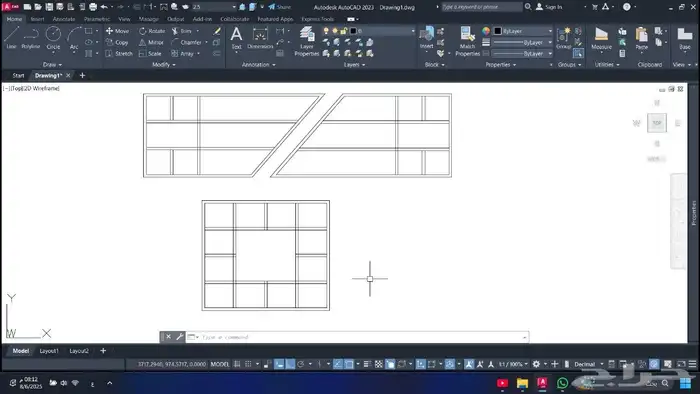Image resolution: width=700 pixels, height=394 pixels.
Task: Select the Chamfer command
Action: (x=187, y=42)
